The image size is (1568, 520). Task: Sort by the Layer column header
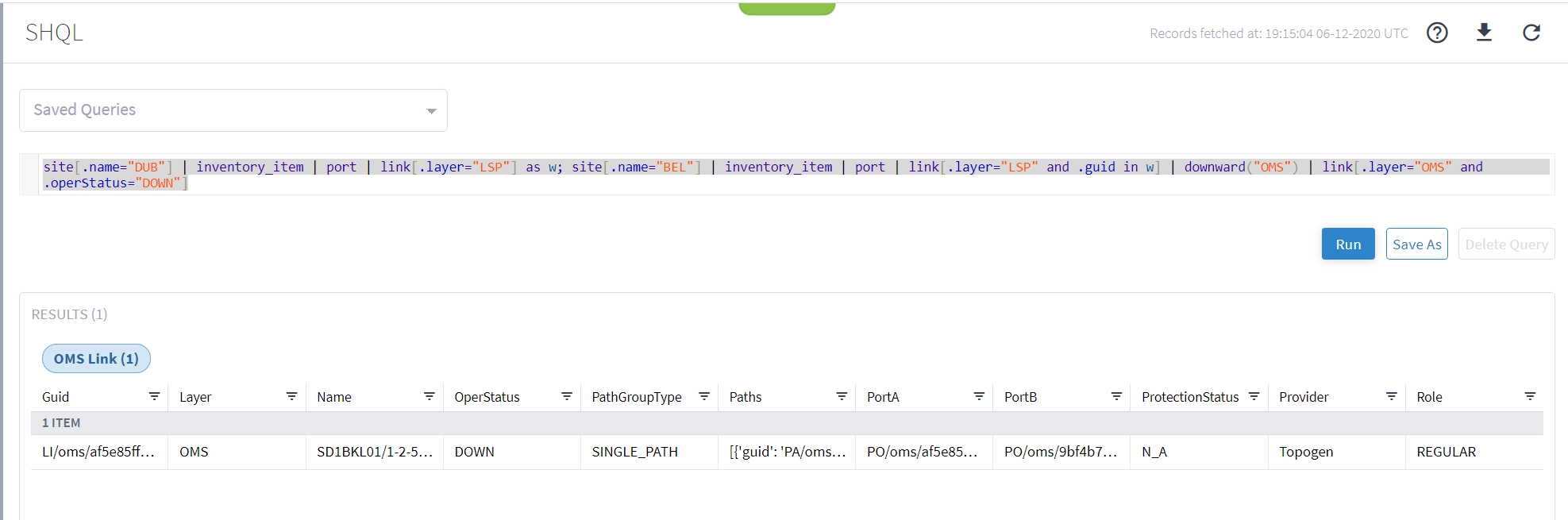tap(195, 397)
